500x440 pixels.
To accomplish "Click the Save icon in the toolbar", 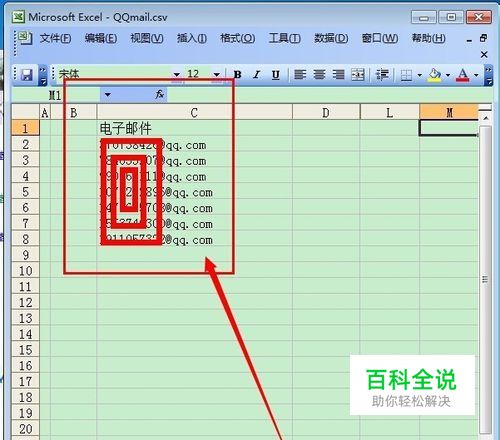I will [x=26, y=74].
